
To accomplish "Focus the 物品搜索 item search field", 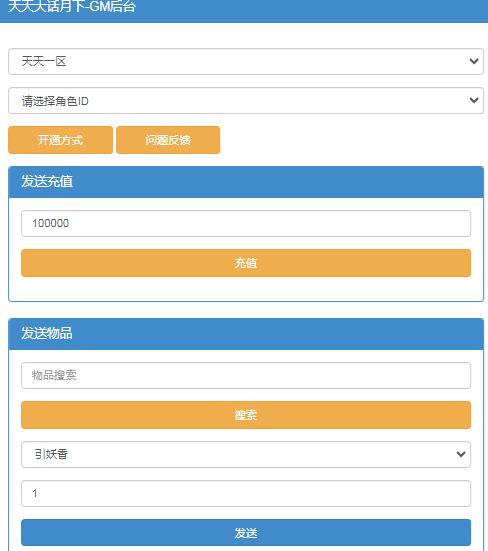I will pos(246,375).
